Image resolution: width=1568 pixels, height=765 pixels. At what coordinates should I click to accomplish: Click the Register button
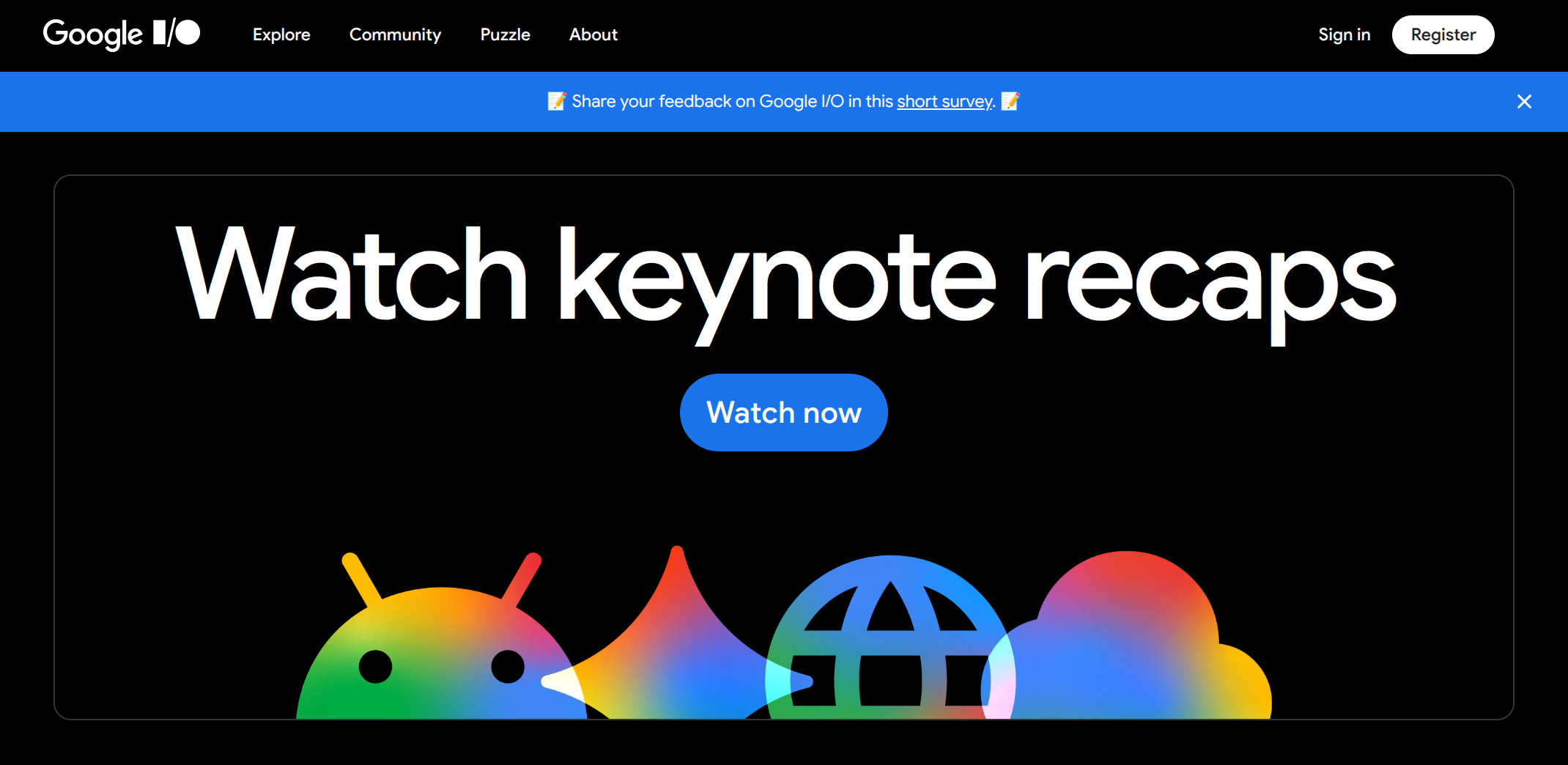1443,34
